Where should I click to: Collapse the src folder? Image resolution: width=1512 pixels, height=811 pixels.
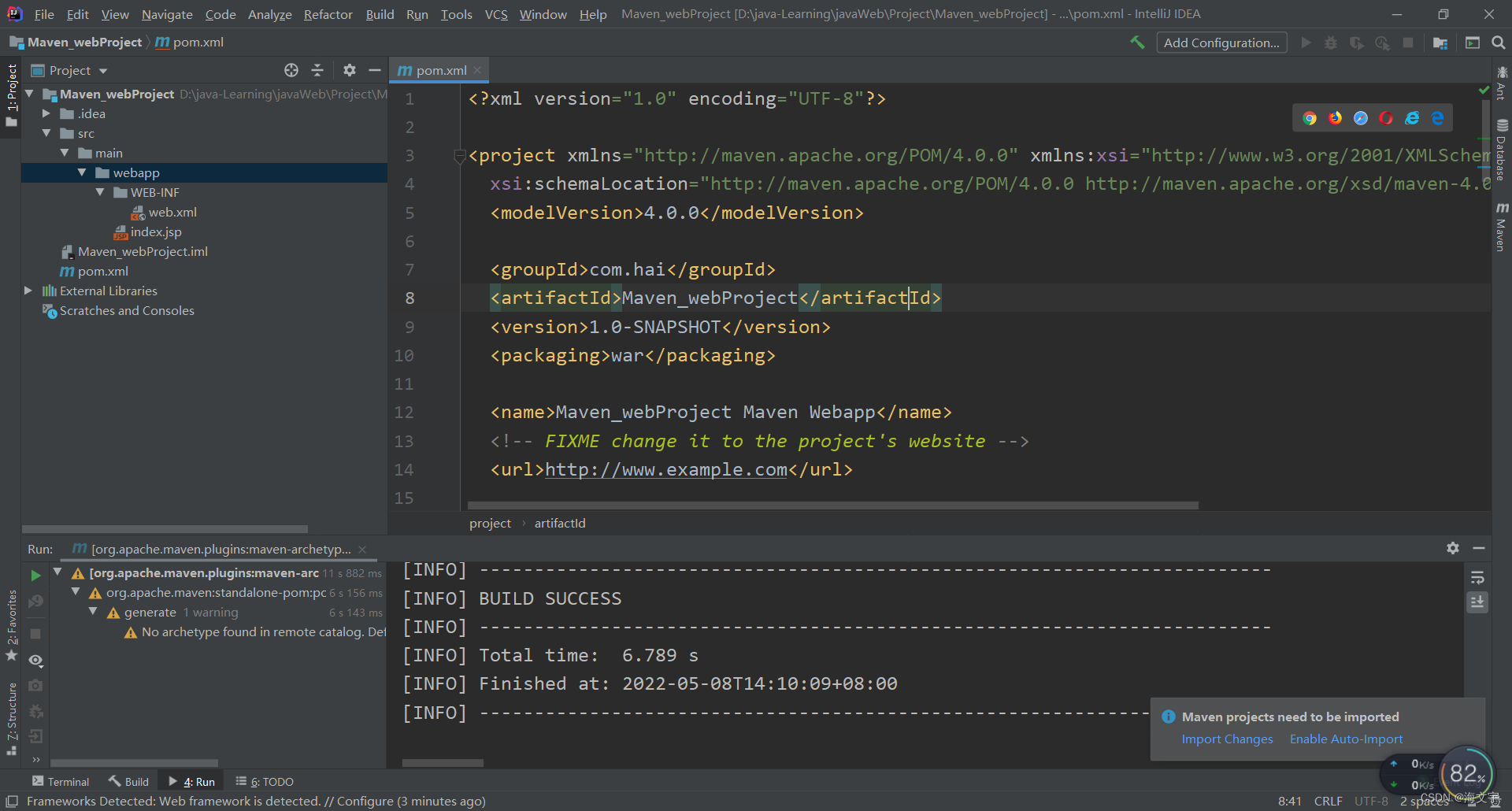(x=46, y=133)
